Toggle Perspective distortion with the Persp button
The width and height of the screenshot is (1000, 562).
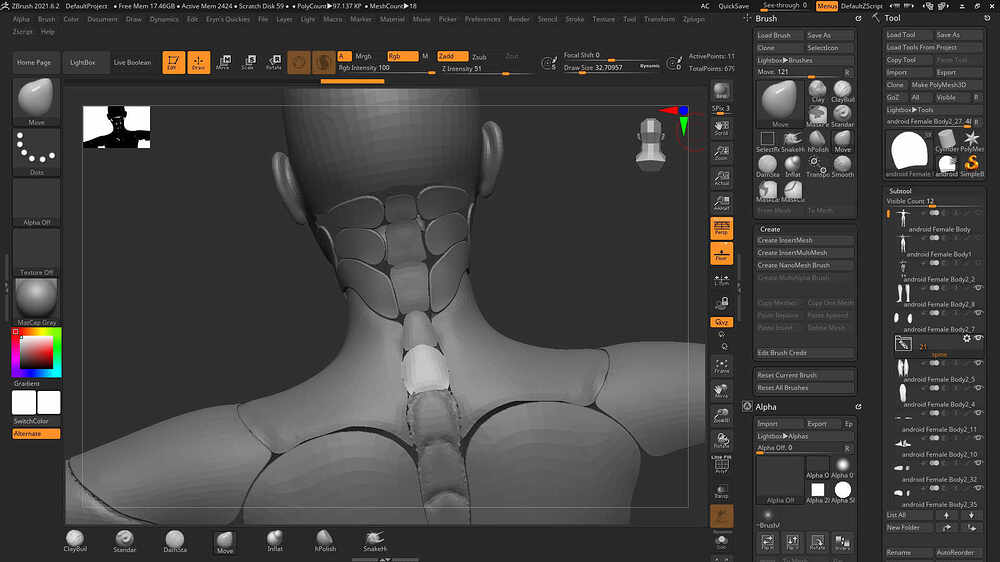(x=721, y=229)
